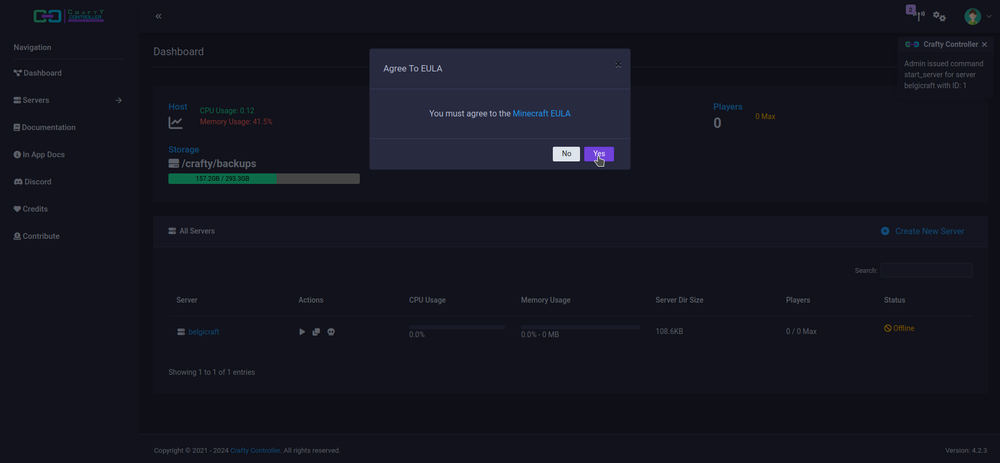Viewport: 1000px width, 463px height.
Task: Open Contribute in the sidebar
Action: (x=37, y=236)
